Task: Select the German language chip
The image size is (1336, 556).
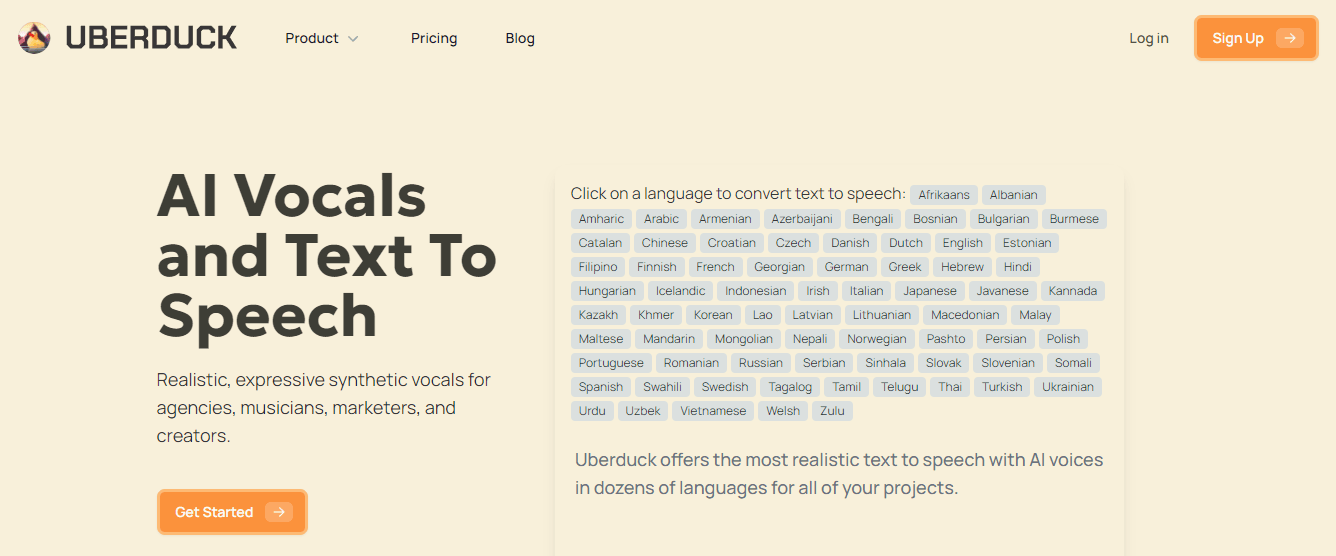Action: tap(847, 267)
